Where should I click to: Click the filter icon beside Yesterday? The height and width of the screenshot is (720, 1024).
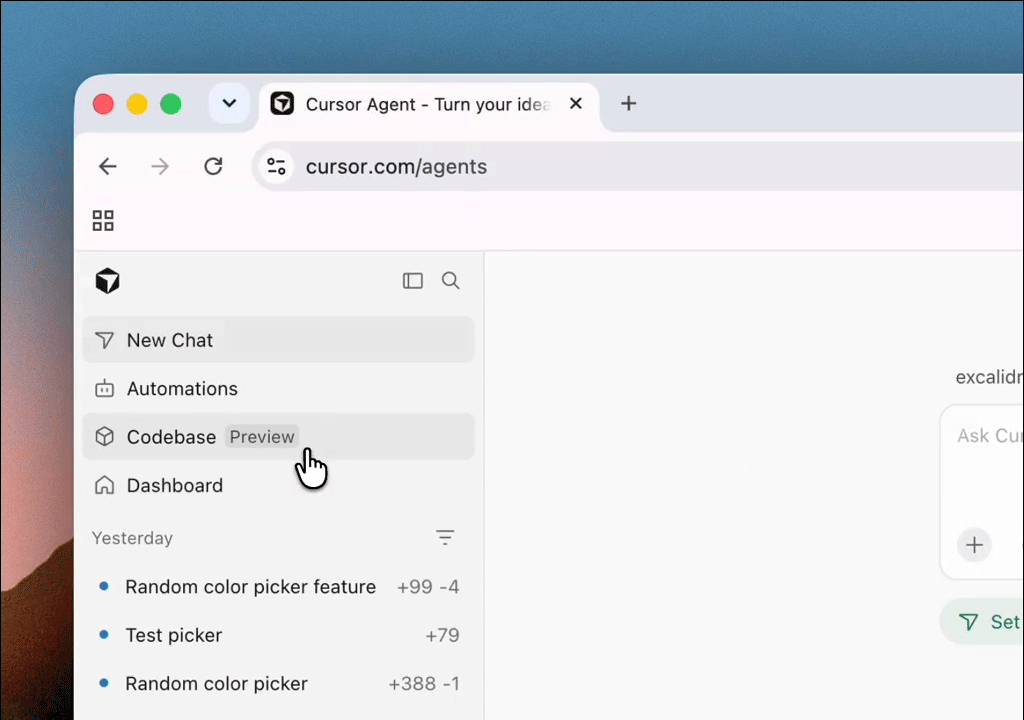pyautogui.click(x=445, y=538)
